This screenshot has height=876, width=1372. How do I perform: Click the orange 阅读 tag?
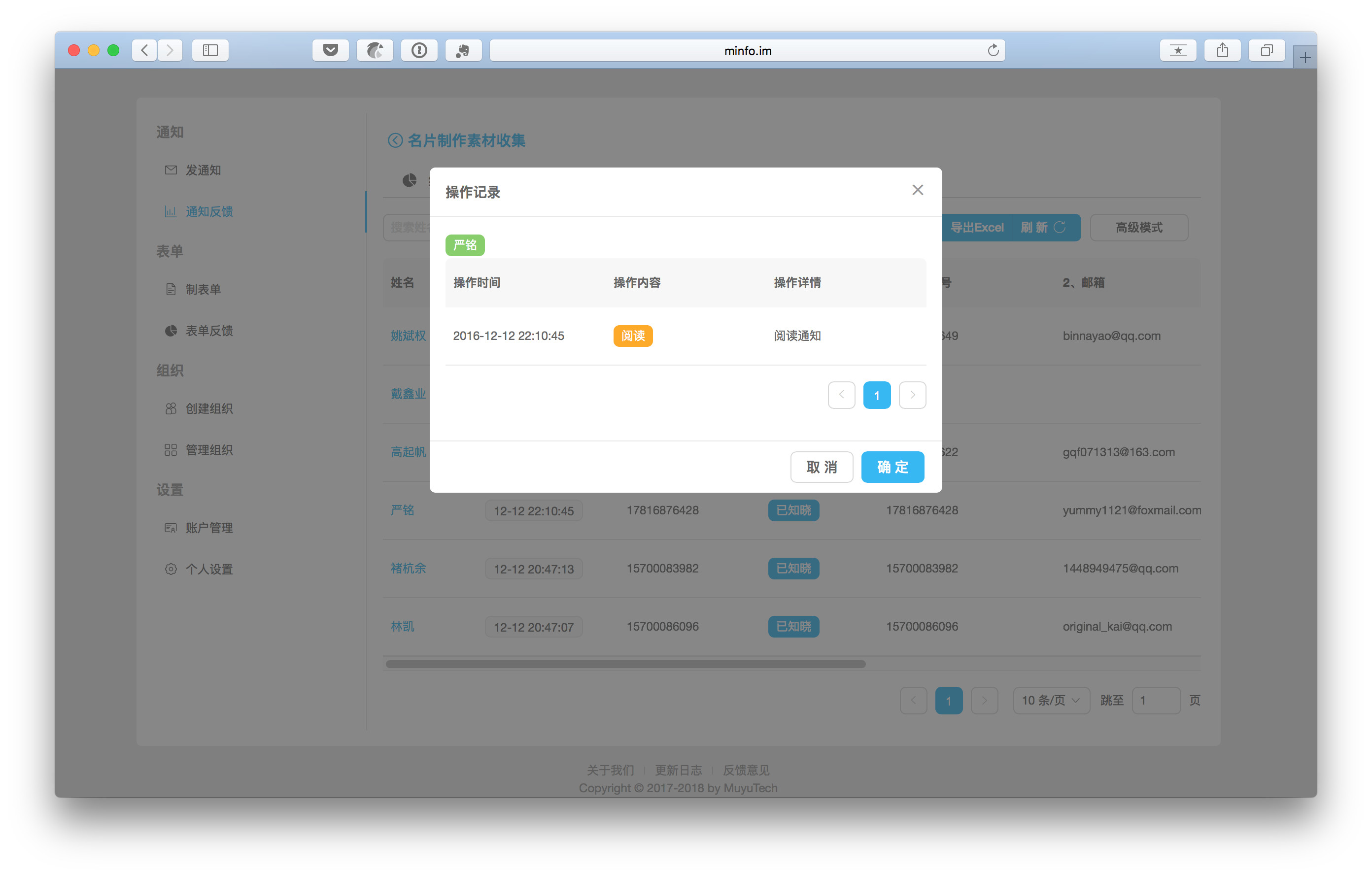632,336
